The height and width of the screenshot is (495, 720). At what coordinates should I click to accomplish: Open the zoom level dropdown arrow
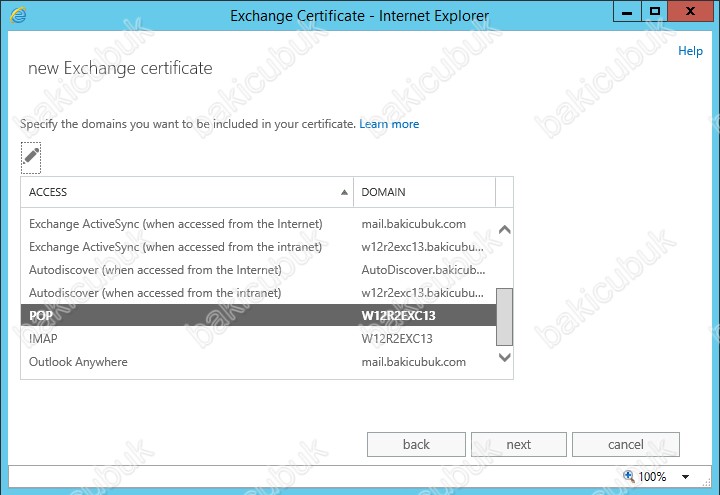click(685, 477)
